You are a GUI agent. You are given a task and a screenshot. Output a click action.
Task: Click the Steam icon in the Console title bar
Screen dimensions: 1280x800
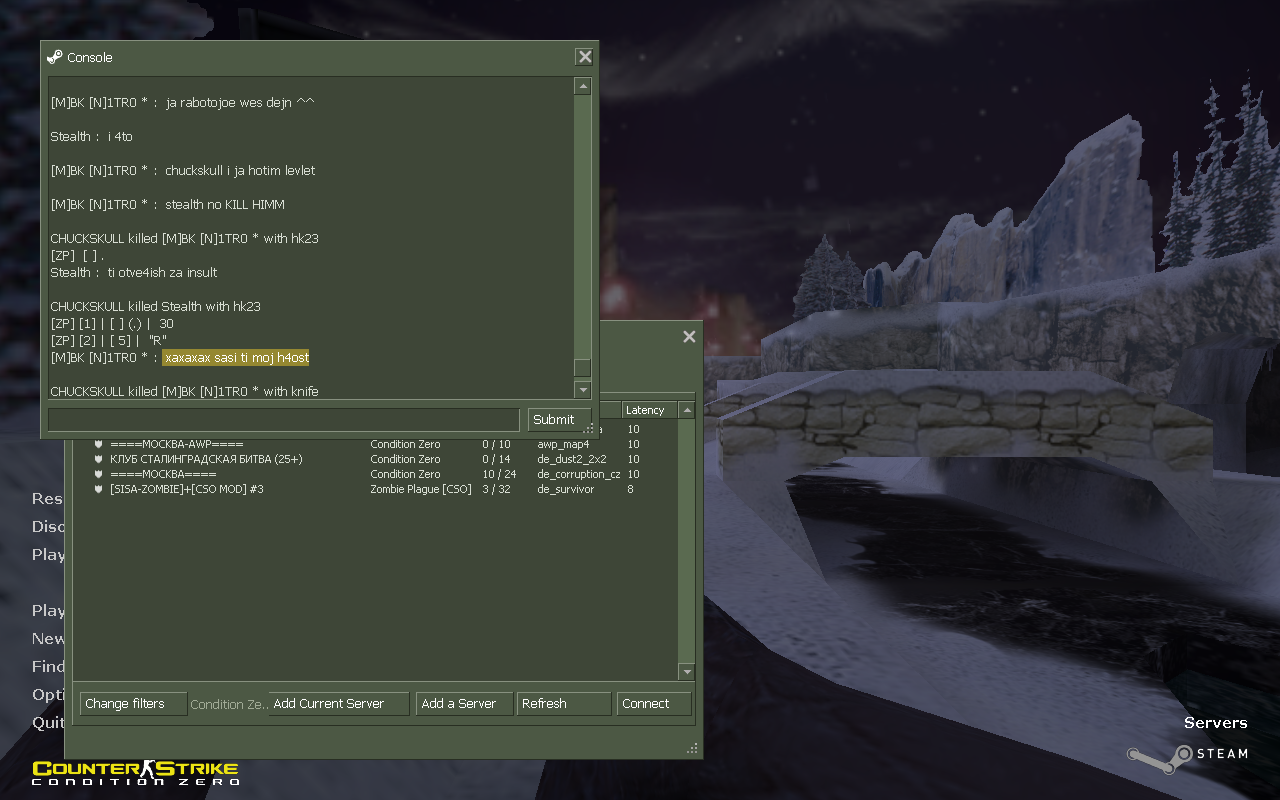[x=55, y=57]
